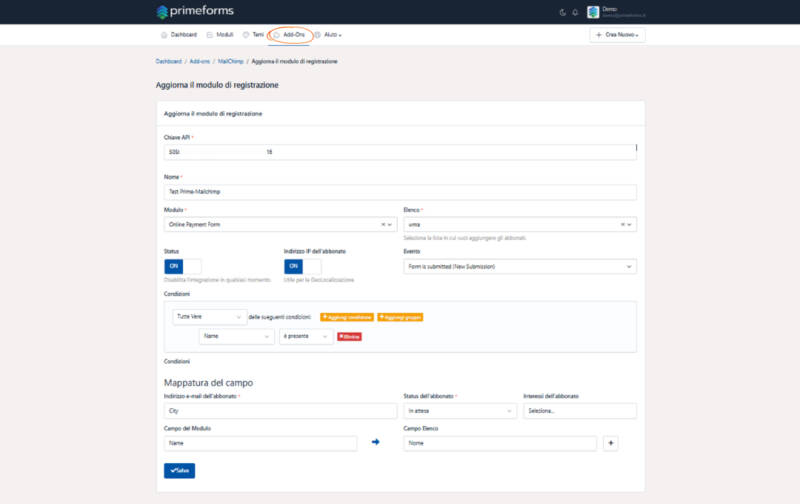Expand the Aiuto menu
800x504 pixels.
click(328, 35)
